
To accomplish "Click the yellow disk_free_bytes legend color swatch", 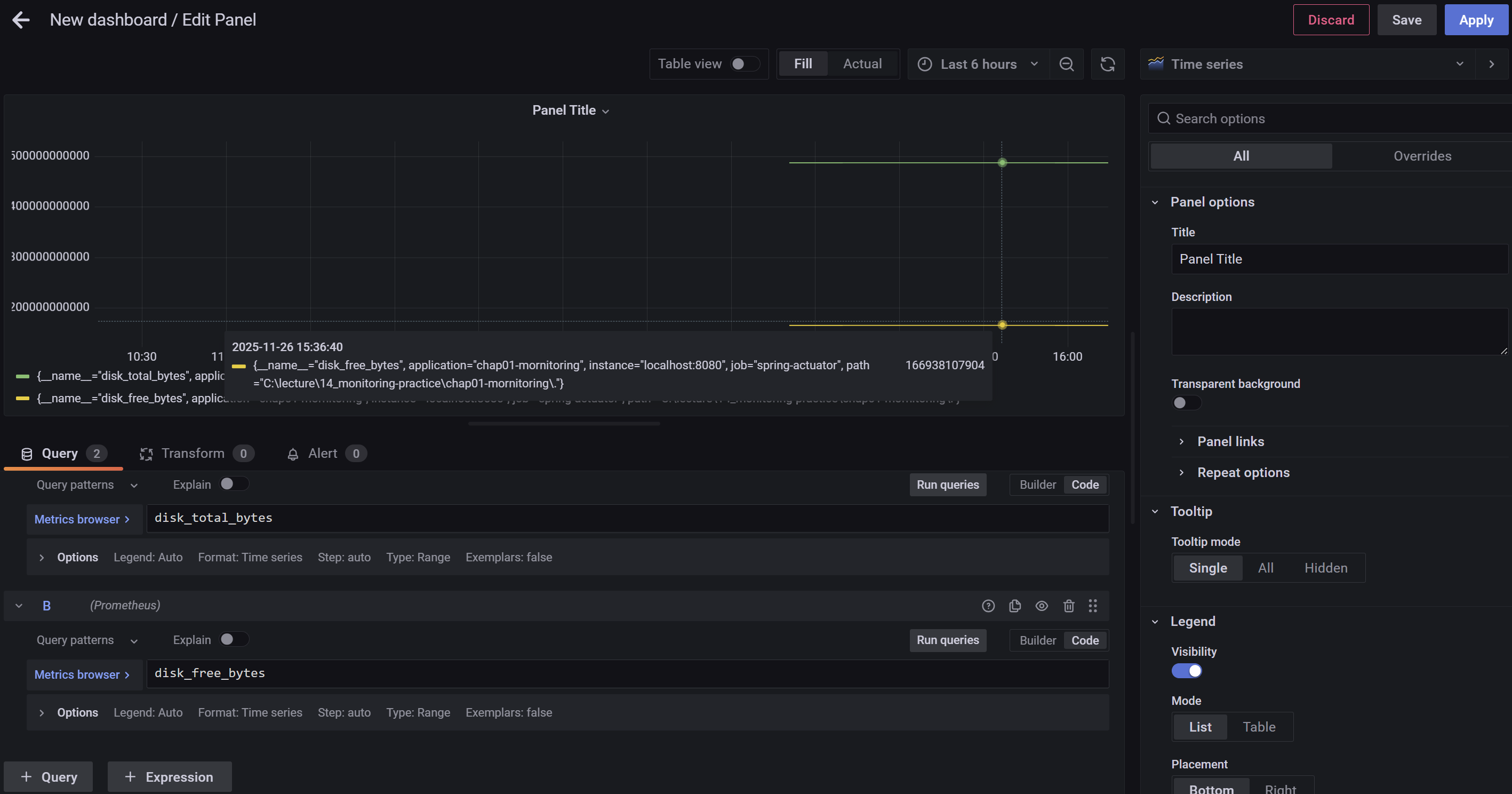I will coord(22,398).
